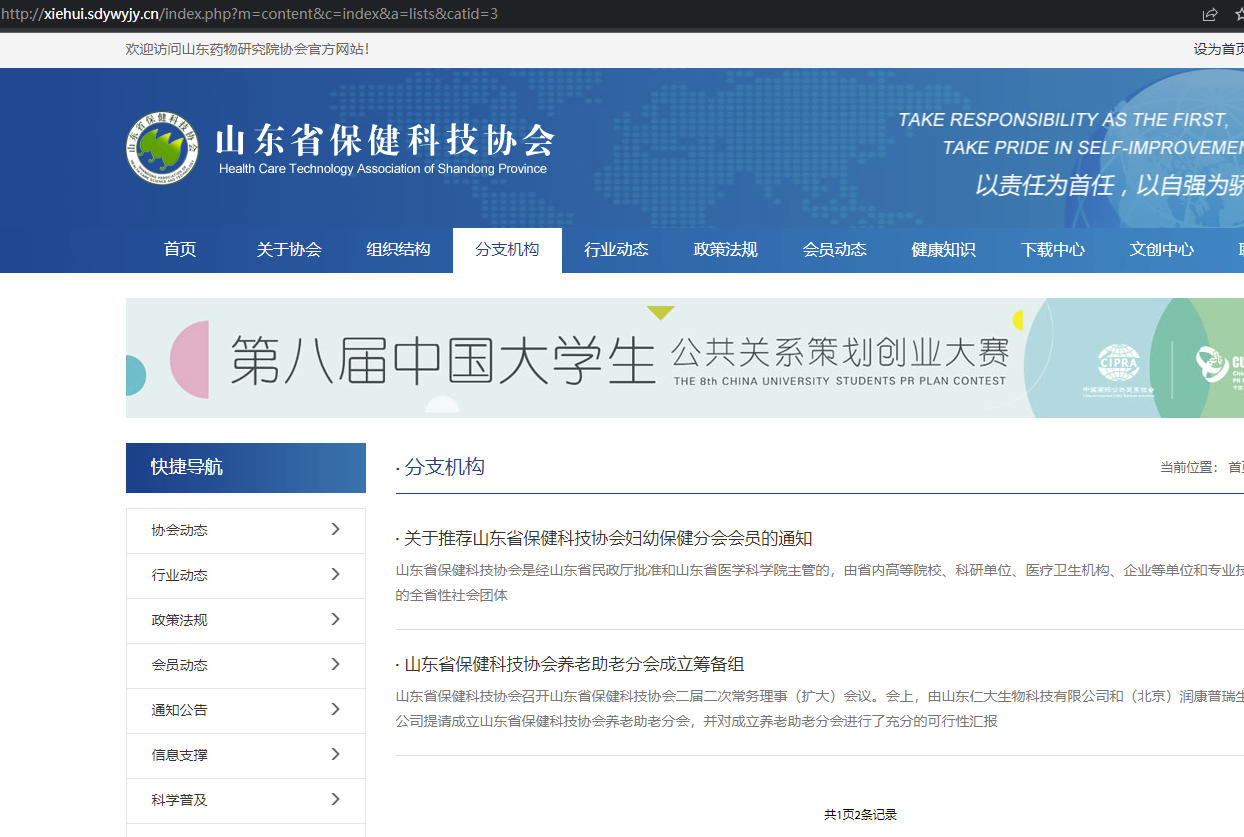The image size is (1244, 837).
Task: Click arrow icon beside 会员动态 sidebar item
Action: tap(335, 664)
